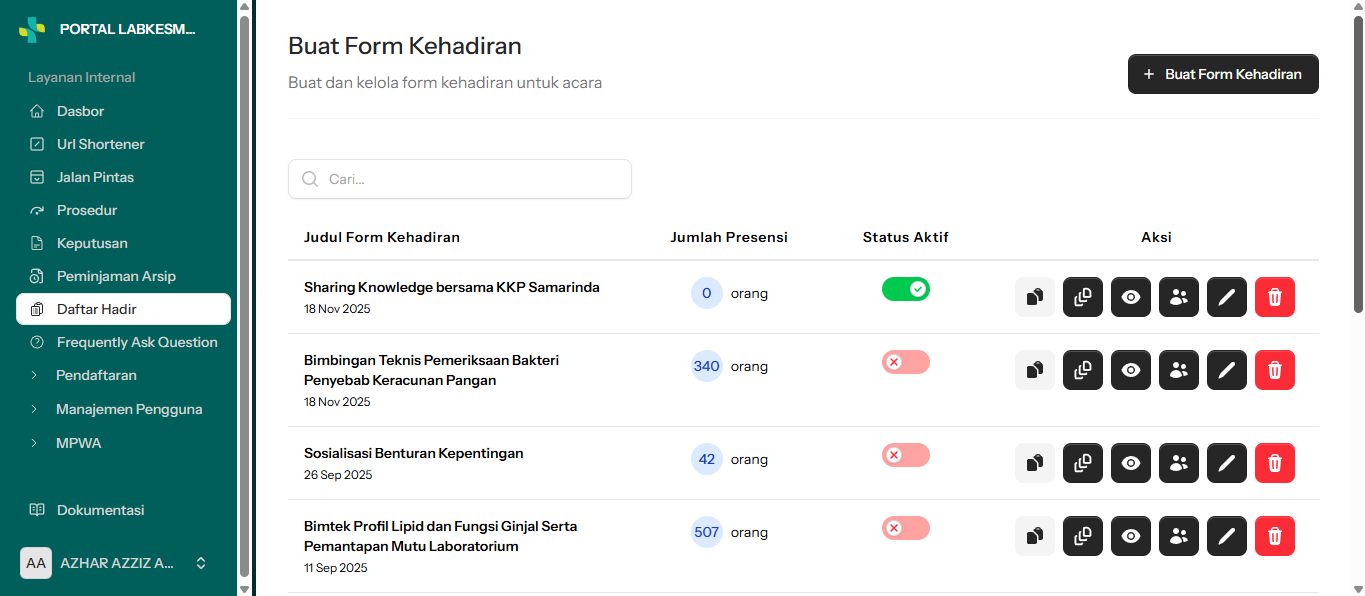The height and width of the screenshot is (596, 1365).
Task: Delete Sharing Knowledge form with red trash icon
Action: click(x=1275, y=297)
